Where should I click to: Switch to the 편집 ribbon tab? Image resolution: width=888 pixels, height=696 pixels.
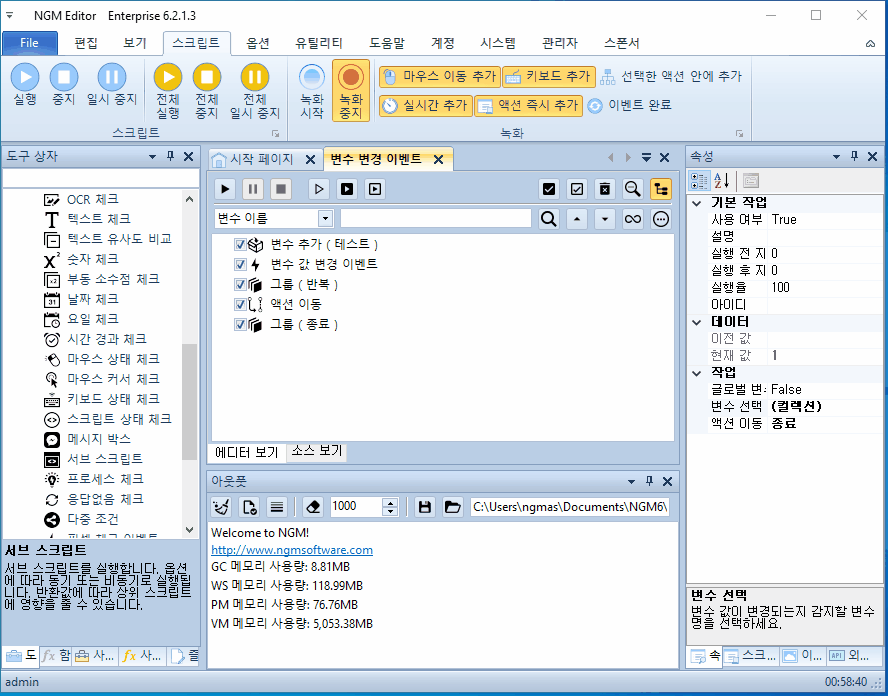86,43
